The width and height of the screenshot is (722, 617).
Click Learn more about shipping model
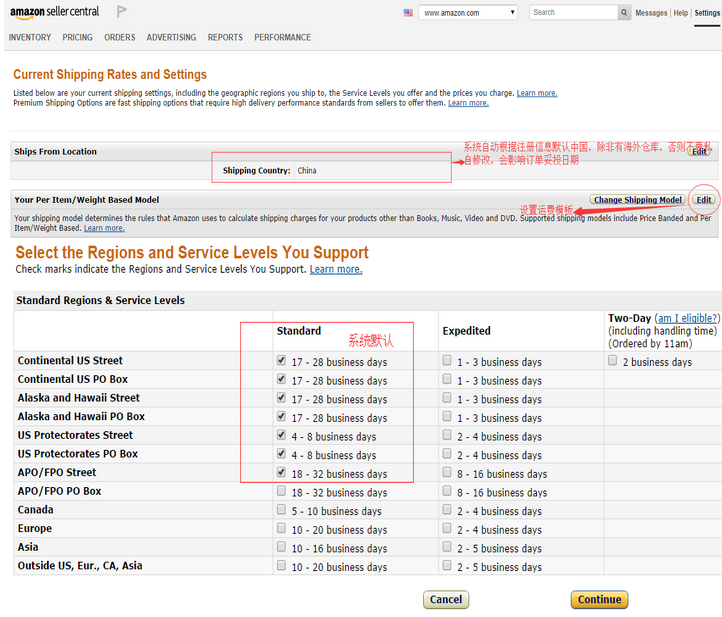pyautogui.click(x=104, y=228)
